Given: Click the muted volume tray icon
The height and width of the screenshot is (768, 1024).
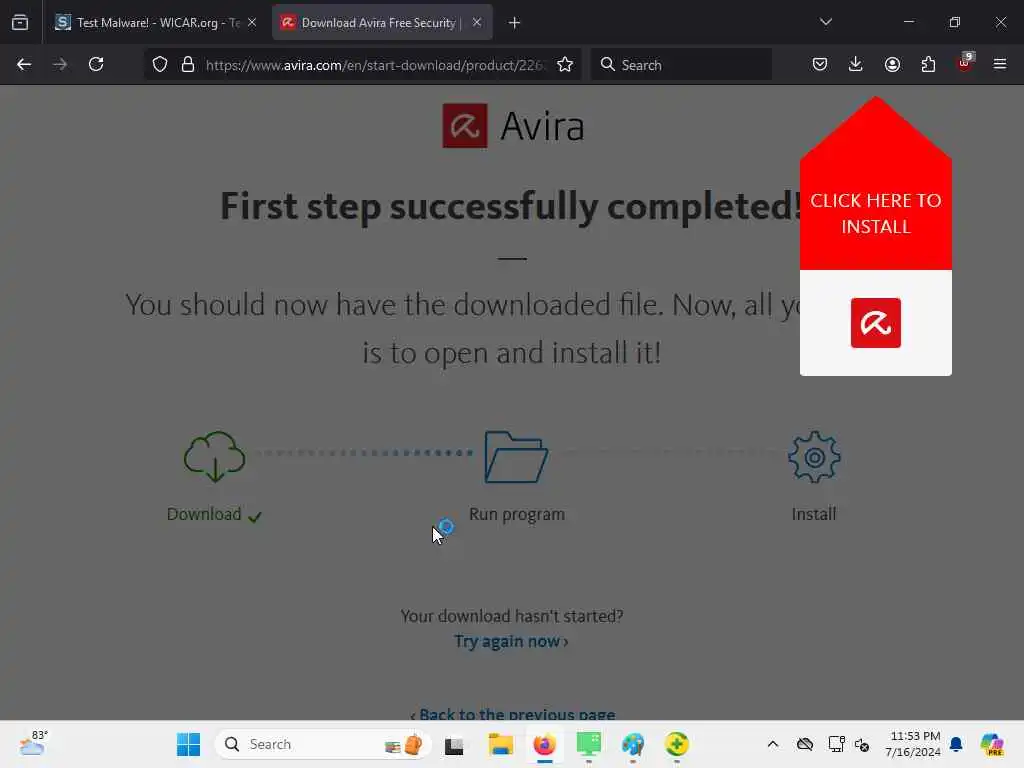Looking at the screenshot, I should click(862, 744).
